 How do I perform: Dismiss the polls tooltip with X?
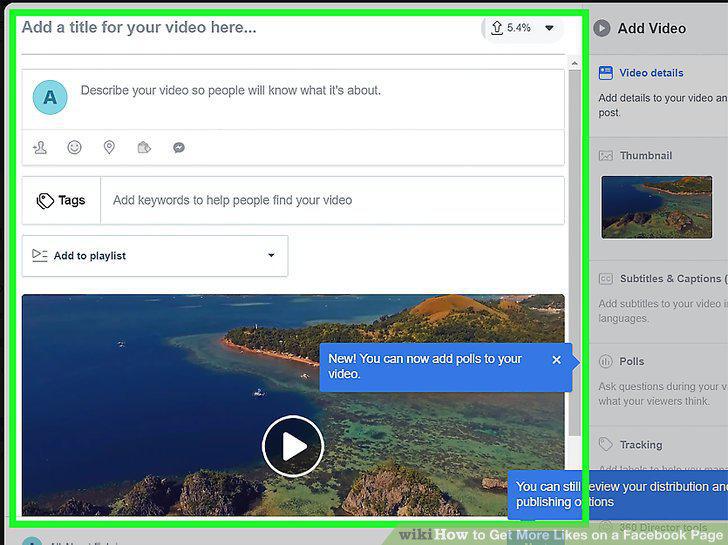tap(557, 360)
